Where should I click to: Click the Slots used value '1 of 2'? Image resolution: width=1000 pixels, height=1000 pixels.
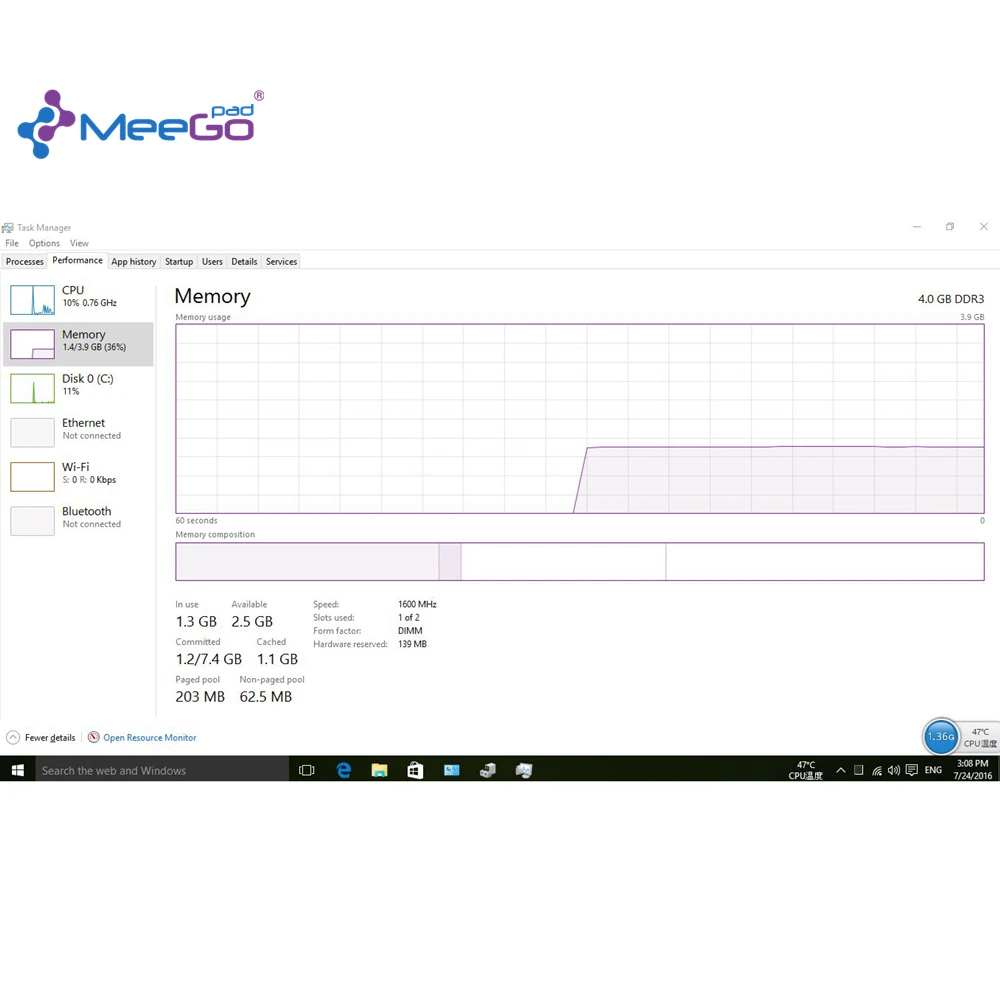pos(409,617)
